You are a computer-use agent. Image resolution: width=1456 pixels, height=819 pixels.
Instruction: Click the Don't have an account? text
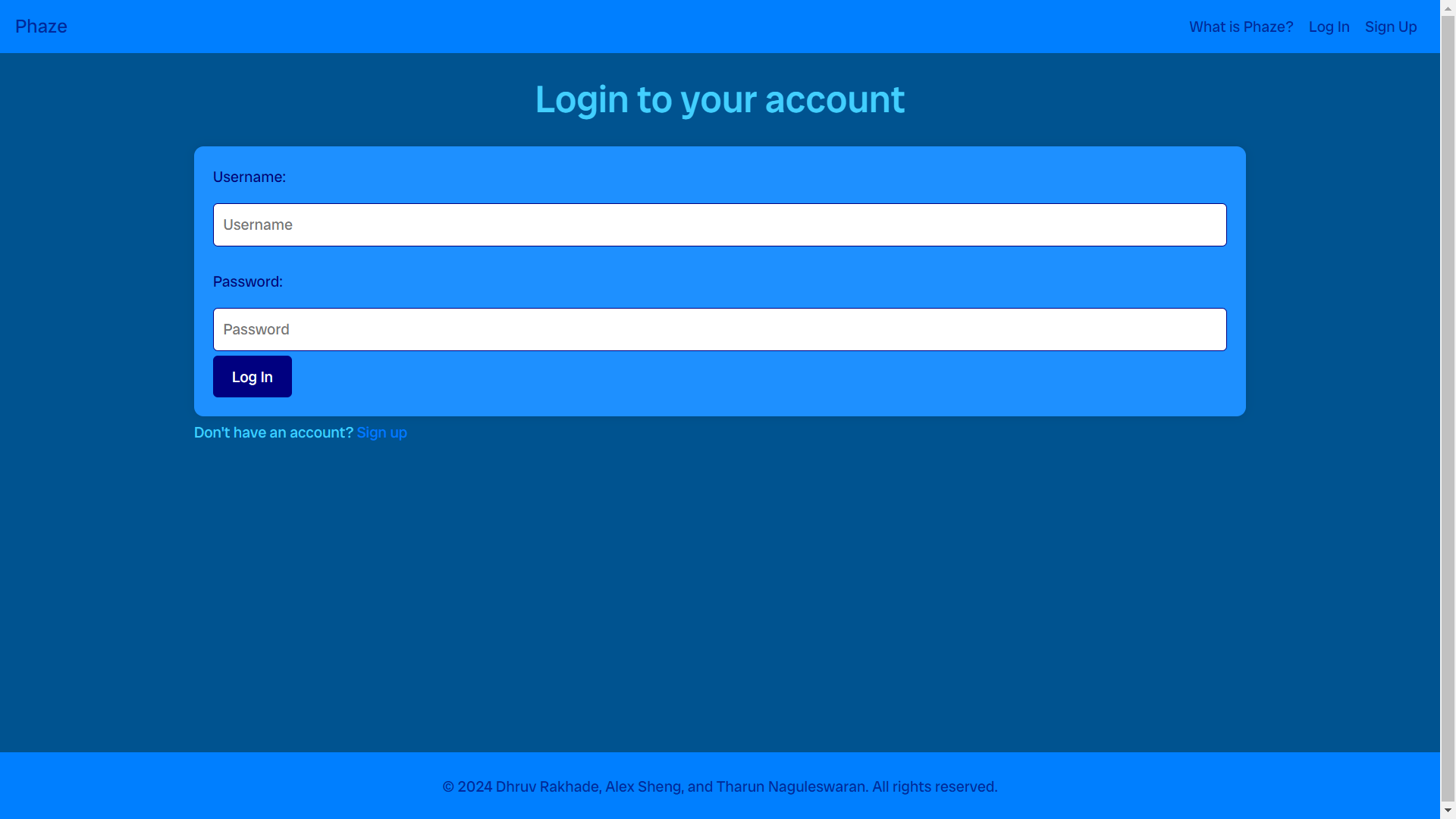coord(273,432)
